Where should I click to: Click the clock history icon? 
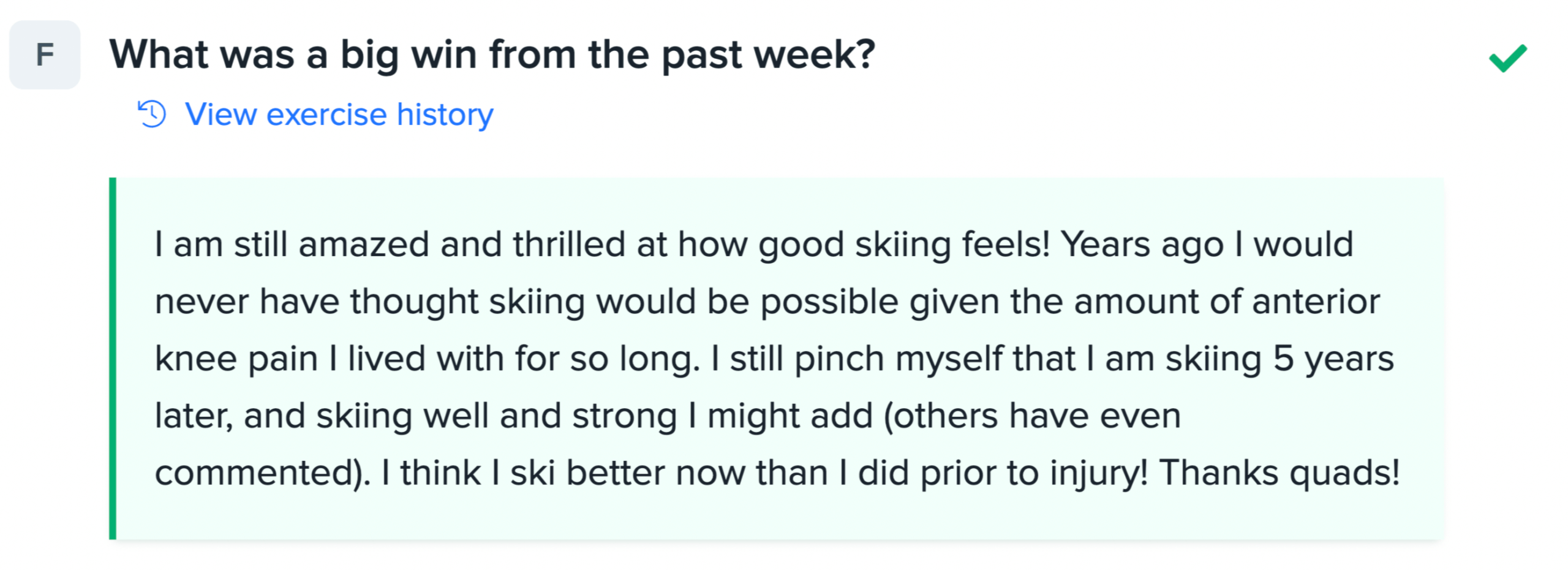152,114
